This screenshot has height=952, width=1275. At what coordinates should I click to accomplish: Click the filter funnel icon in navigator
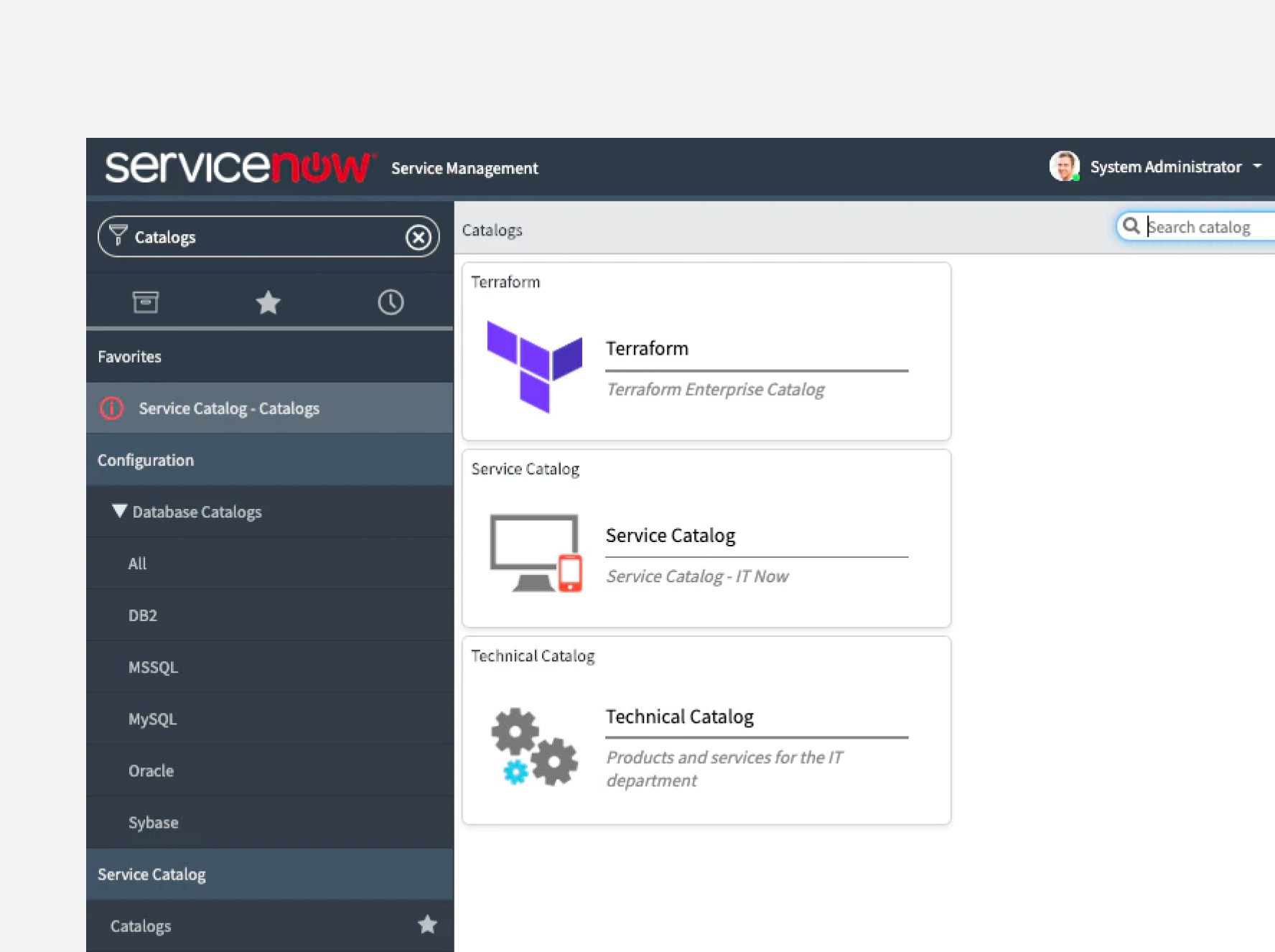point(118,235)
